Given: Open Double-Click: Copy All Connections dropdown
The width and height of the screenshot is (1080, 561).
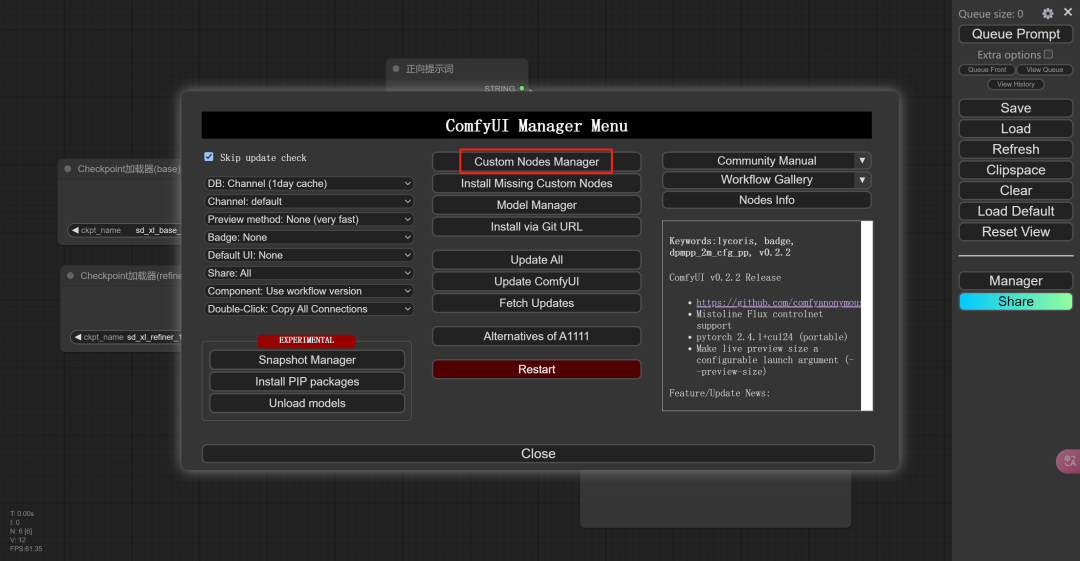Looking at the screenshot, I should [309, 309].
